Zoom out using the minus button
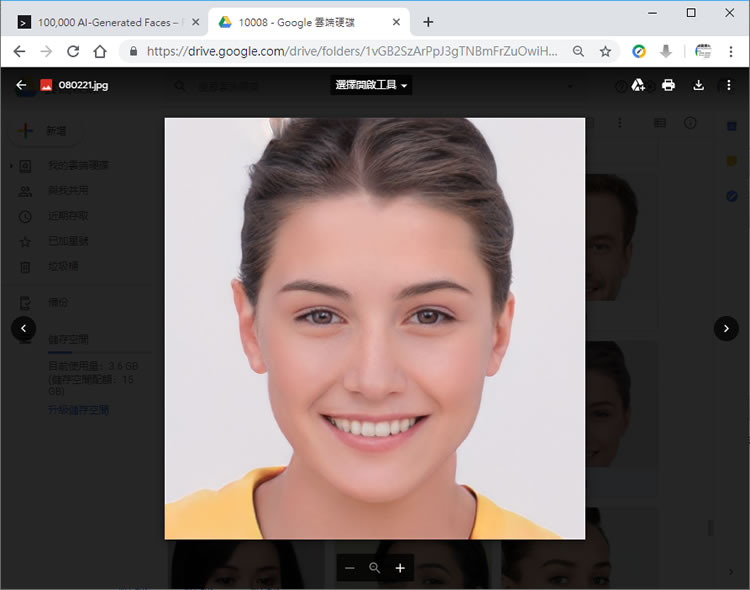Screen dimensions: 750x590 [350, 568]
